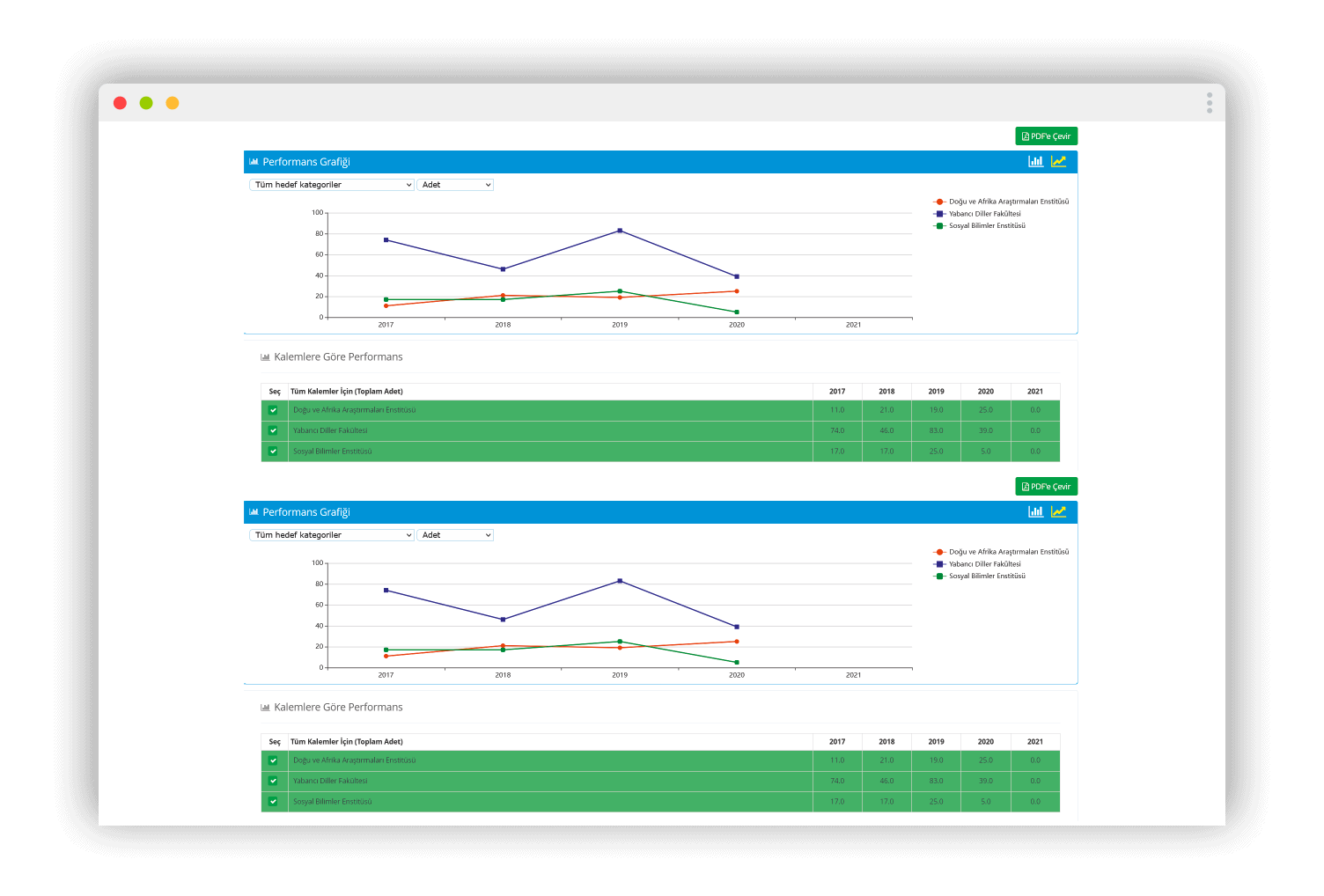
Task: Click the 2019 blue data point in upper chart
Action: tap(620, 231)
